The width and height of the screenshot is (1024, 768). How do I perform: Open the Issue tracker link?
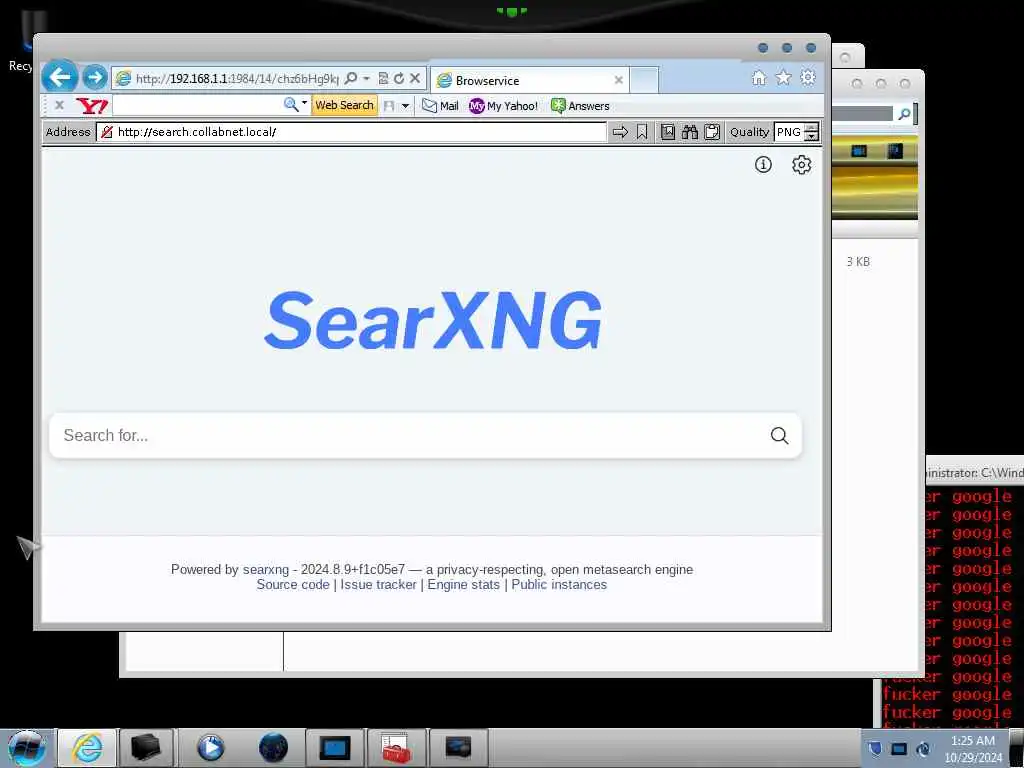tap(378, 584)
